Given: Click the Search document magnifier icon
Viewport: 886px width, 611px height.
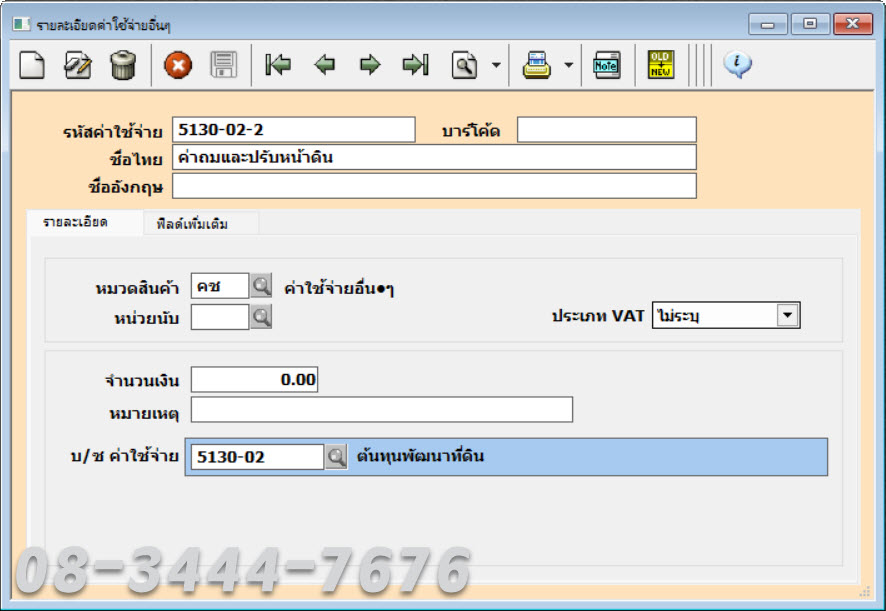Looking at the screenshot, I should [x=464, y=65].
